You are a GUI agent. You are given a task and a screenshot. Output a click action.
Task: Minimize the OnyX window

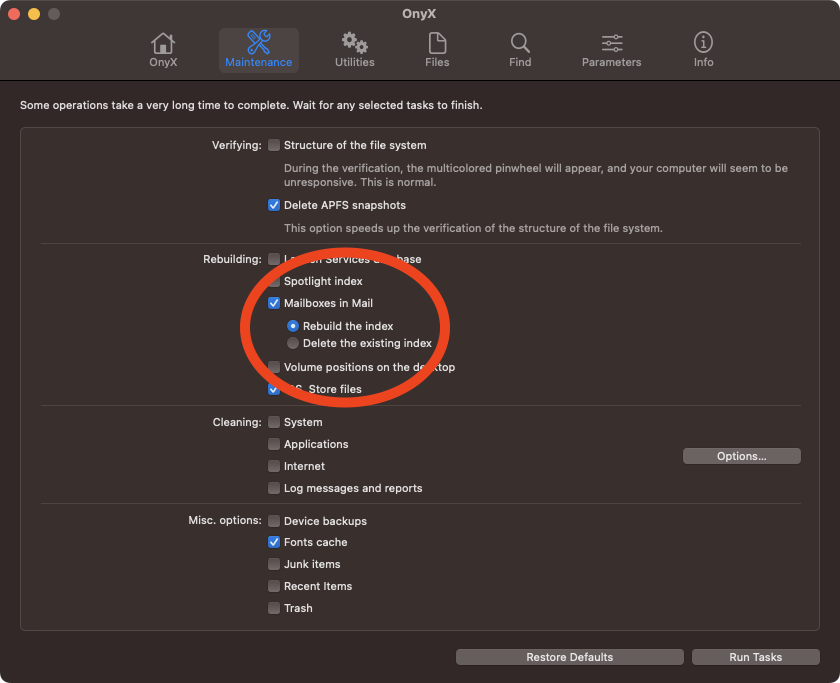click(34, 14)
